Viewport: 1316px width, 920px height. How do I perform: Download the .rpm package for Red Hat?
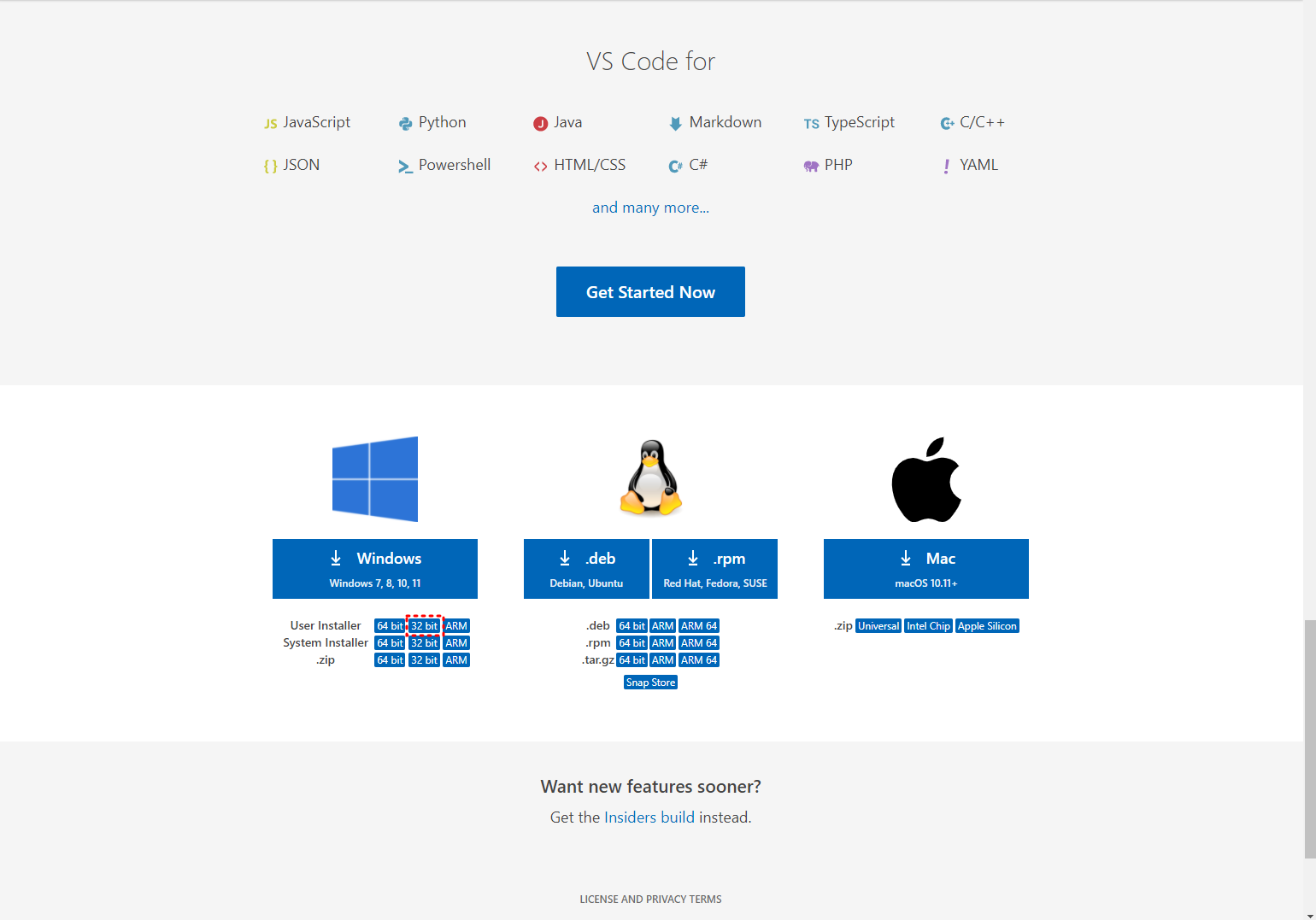714,569
